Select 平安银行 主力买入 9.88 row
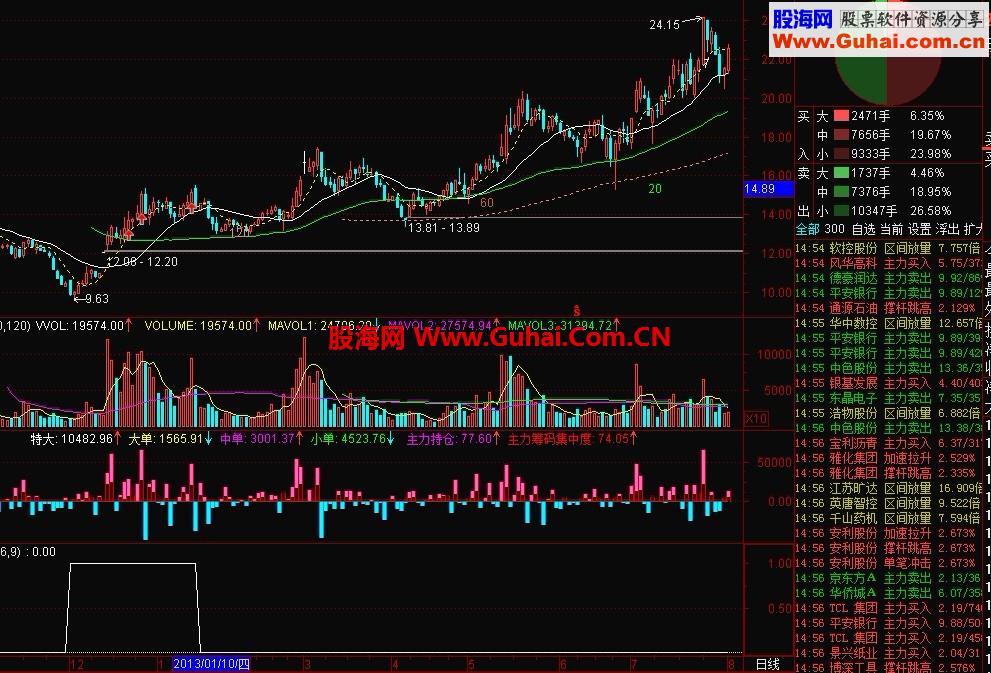This screenshot has height=673, width=991. [887, 624]
